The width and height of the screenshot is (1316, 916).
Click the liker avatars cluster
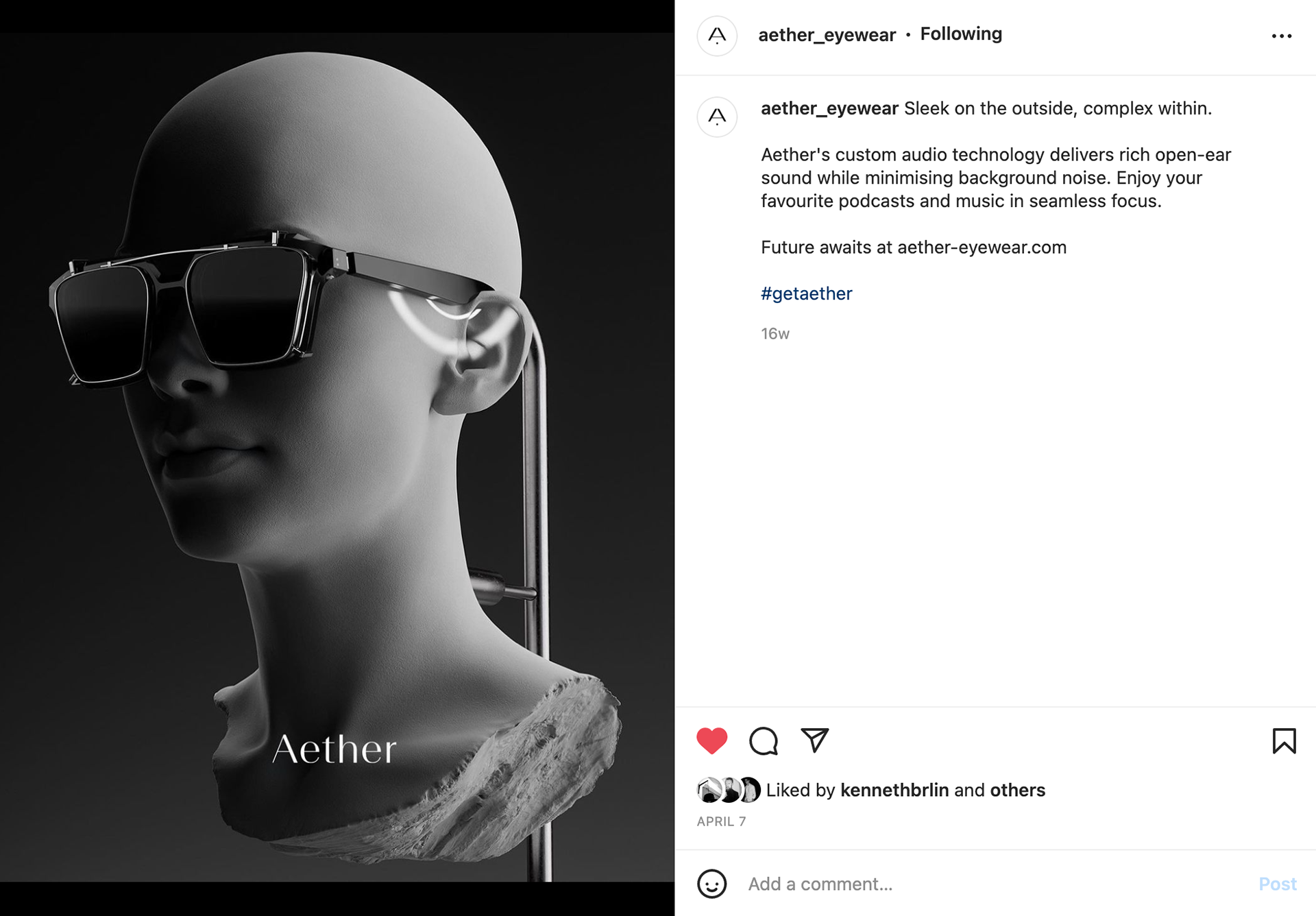click(x=729, y=790)
